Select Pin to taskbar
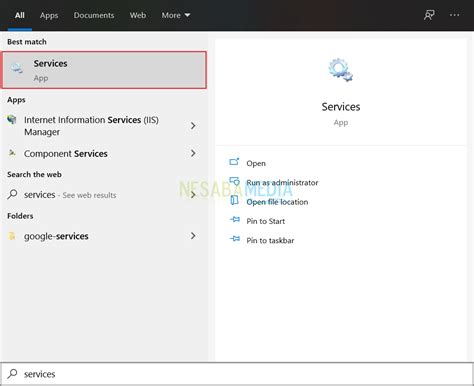Screen dimensions: 474x386 click(x=270, y=241)
